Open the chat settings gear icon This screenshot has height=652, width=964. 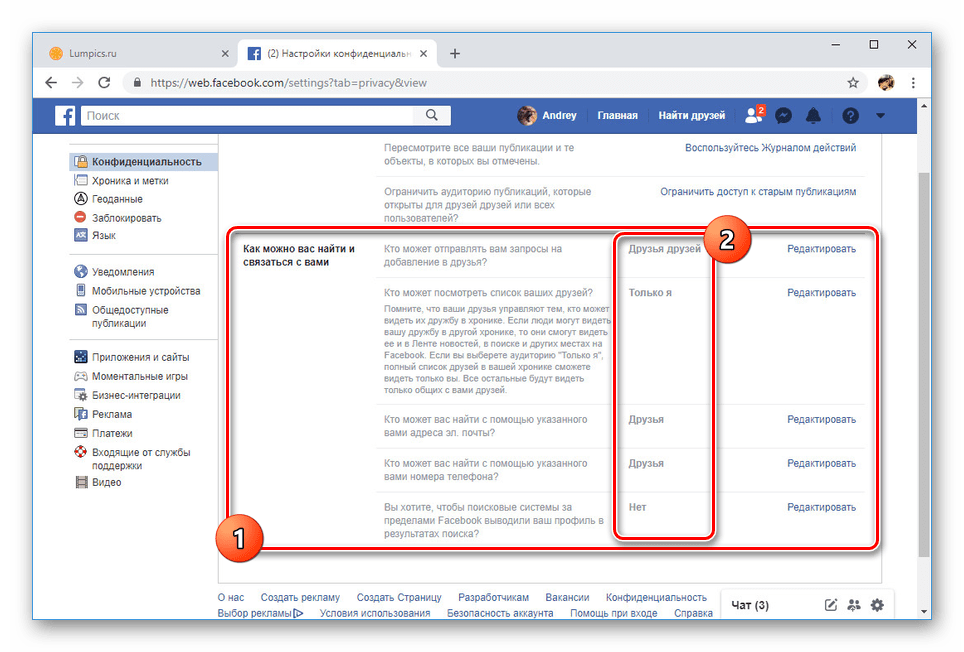point(877,604)
